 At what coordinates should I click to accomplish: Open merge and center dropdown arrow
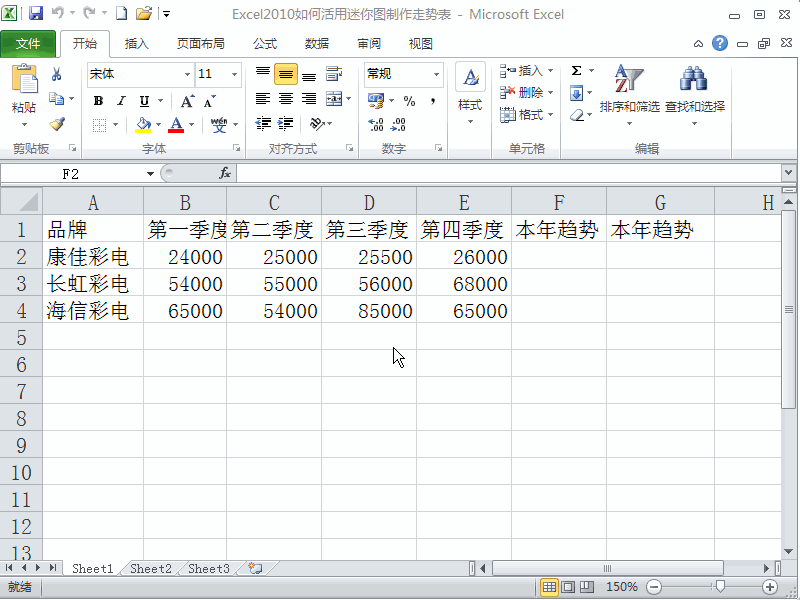pos(348,99)
